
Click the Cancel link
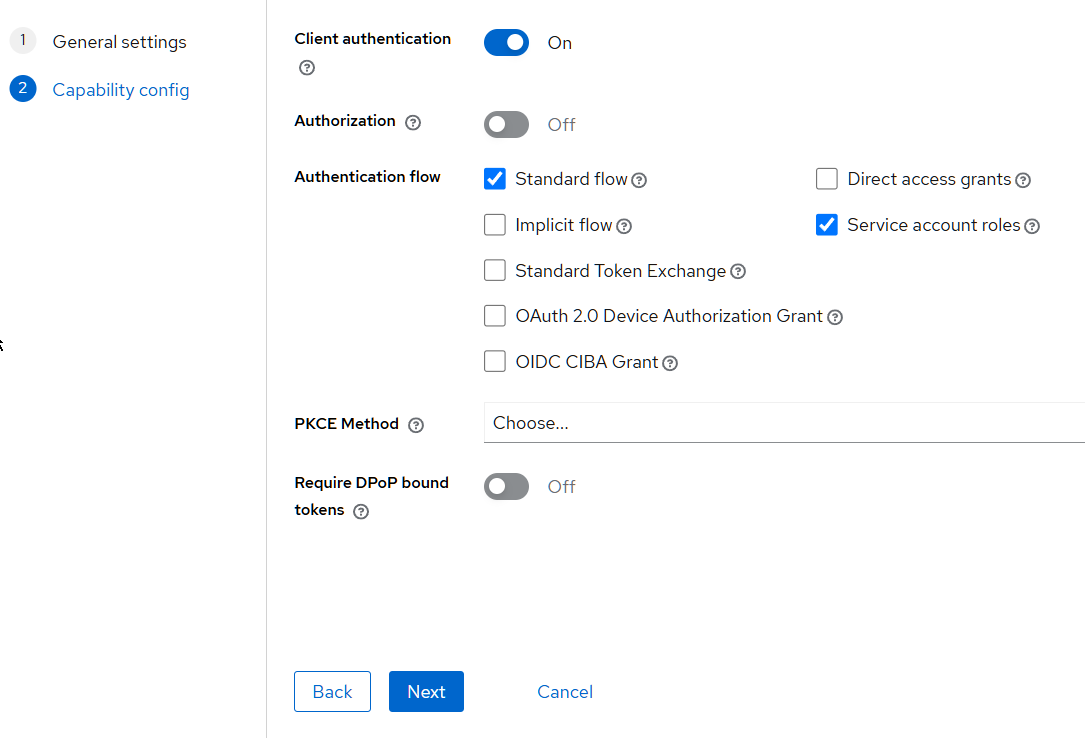(x=565, y=692)
